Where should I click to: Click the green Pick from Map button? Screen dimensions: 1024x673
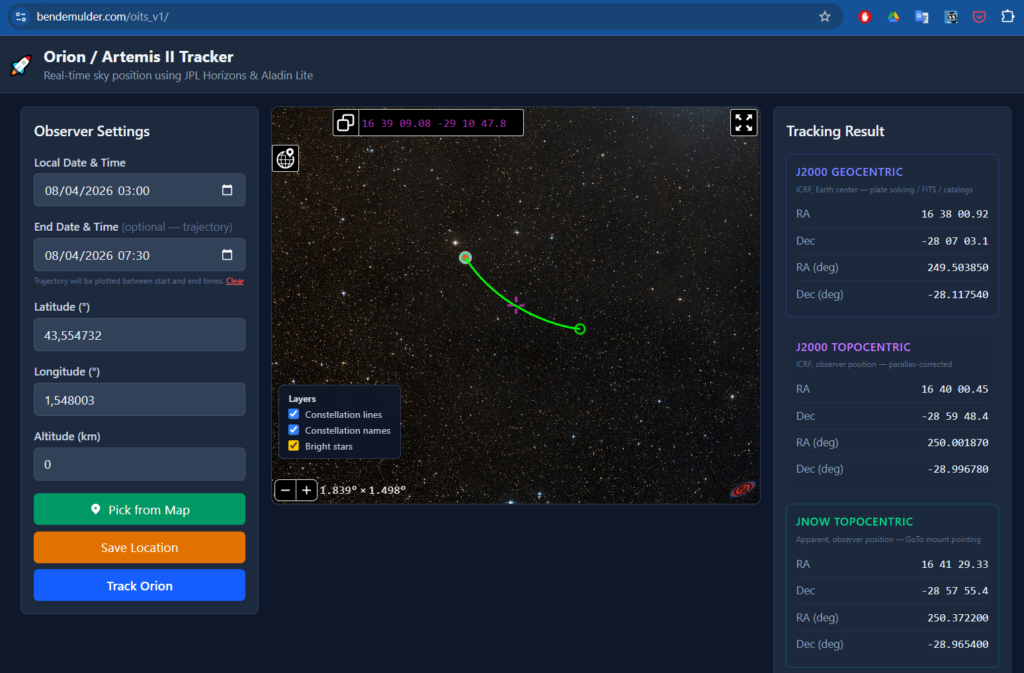coord(139,510)
